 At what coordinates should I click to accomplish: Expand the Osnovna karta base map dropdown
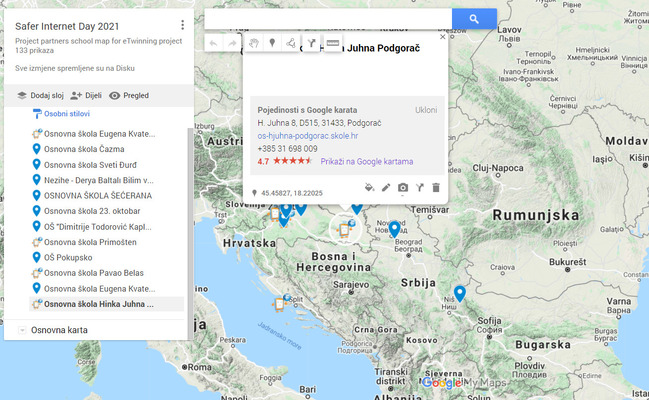tap(22, 330)
